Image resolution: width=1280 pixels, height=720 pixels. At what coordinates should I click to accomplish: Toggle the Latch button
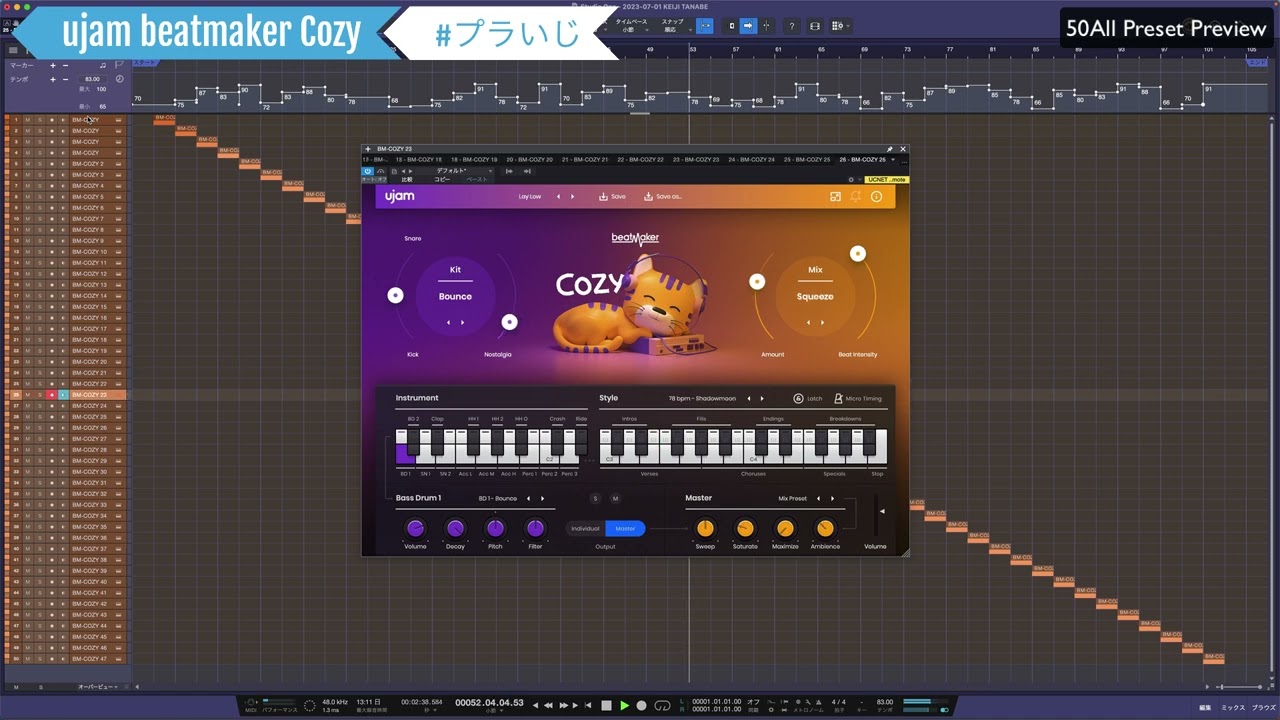click(808, 398)
